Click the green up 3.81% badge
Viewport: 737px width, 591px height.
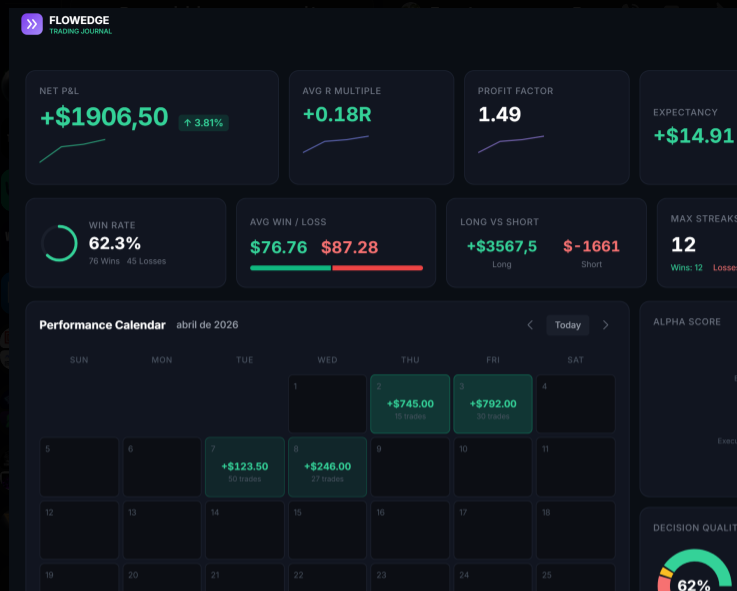(x=204, y=123)
